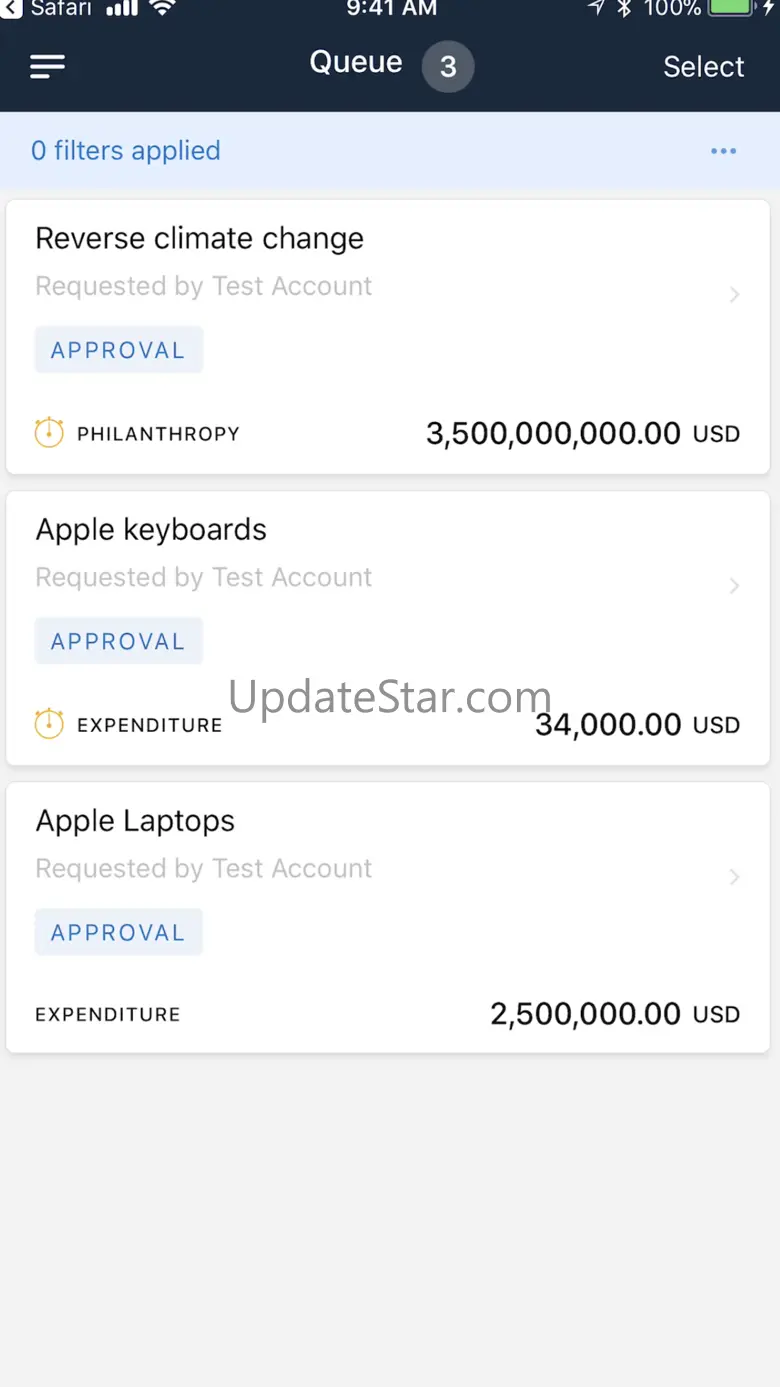Tap the 0 filters applied link
This screenshot has width=780, height=1387.
[126, 151]
